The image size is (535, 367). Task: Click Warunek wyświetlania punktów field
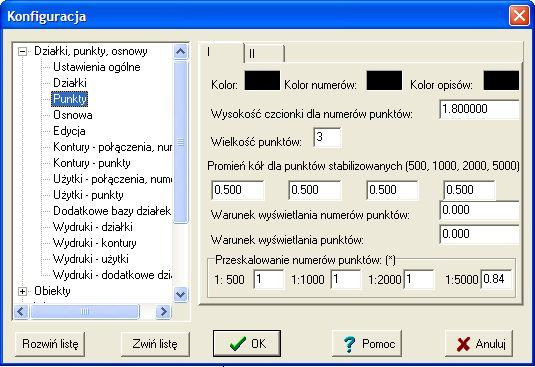[x=479, y=234]
